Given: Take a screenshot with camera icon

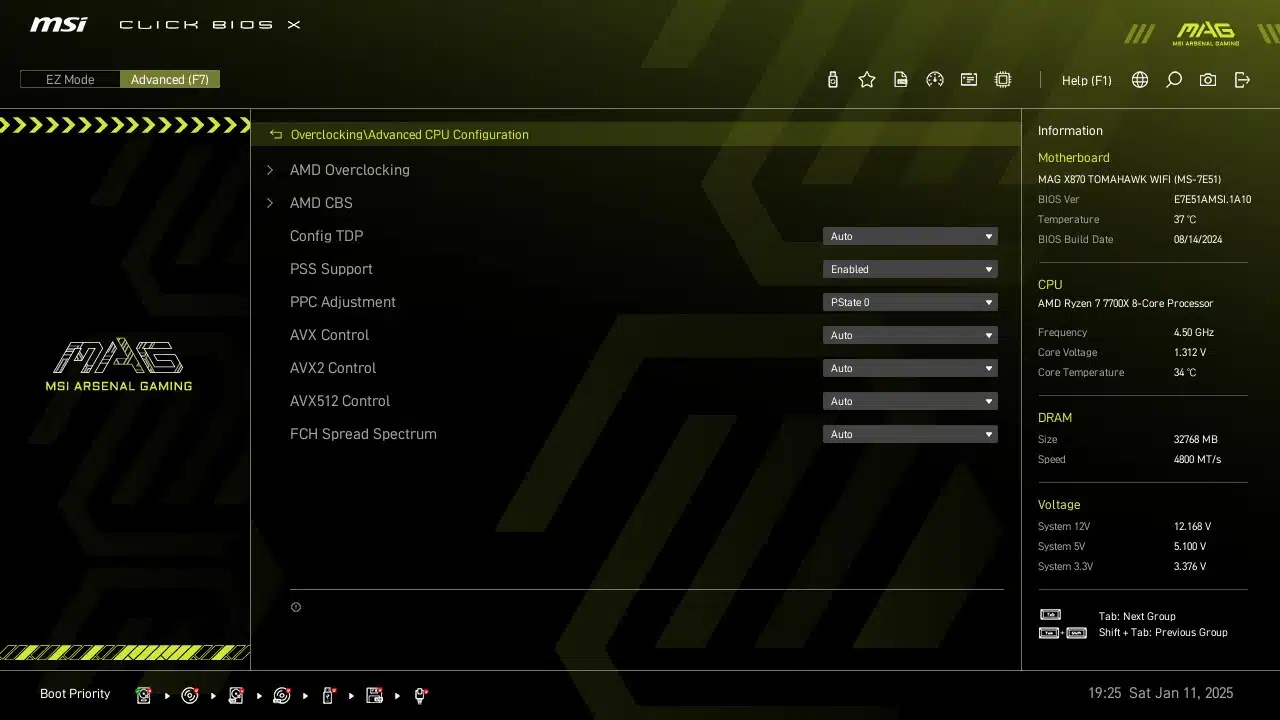Looking at the screenshot, I should click(1208, 80).
